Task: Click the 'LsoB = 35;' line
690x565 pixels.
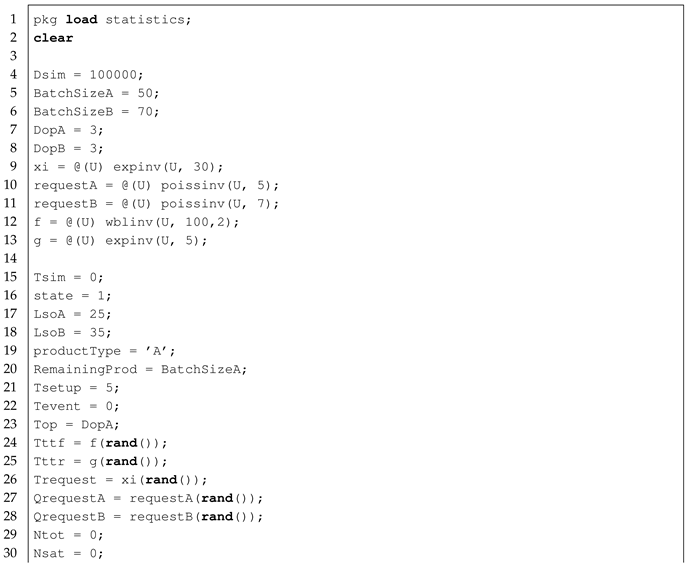Action: [74, 332]
